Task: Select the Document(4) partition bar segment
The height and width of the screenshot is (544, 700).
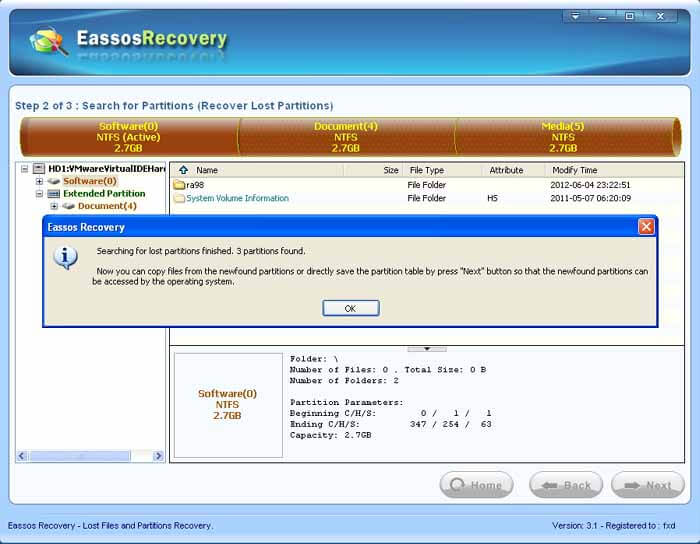Action: coord(346,137)
